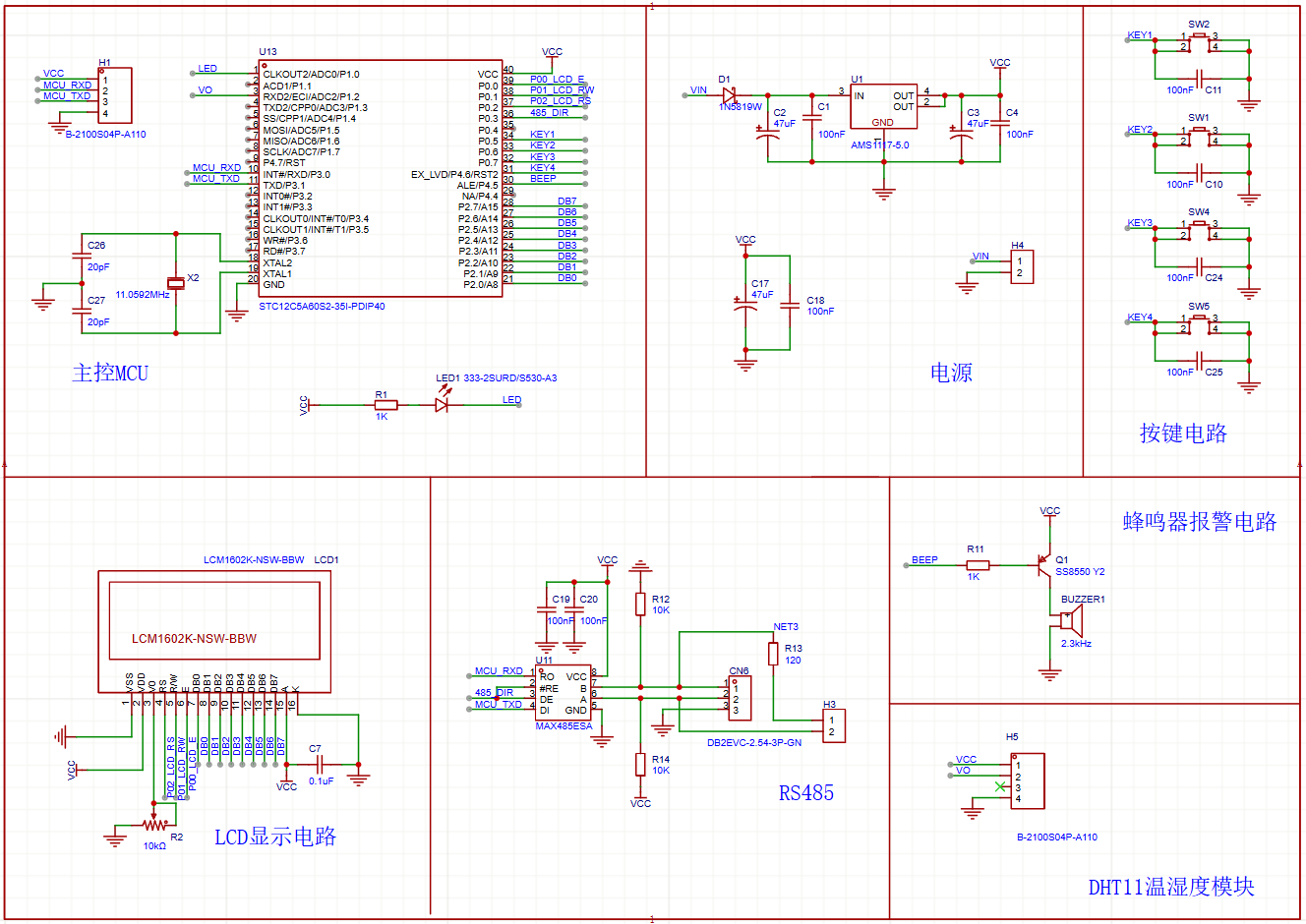Select the LCD显示电路 section title
The image size is (1306, 924).
pyautogui.click(x=275, y=837)
